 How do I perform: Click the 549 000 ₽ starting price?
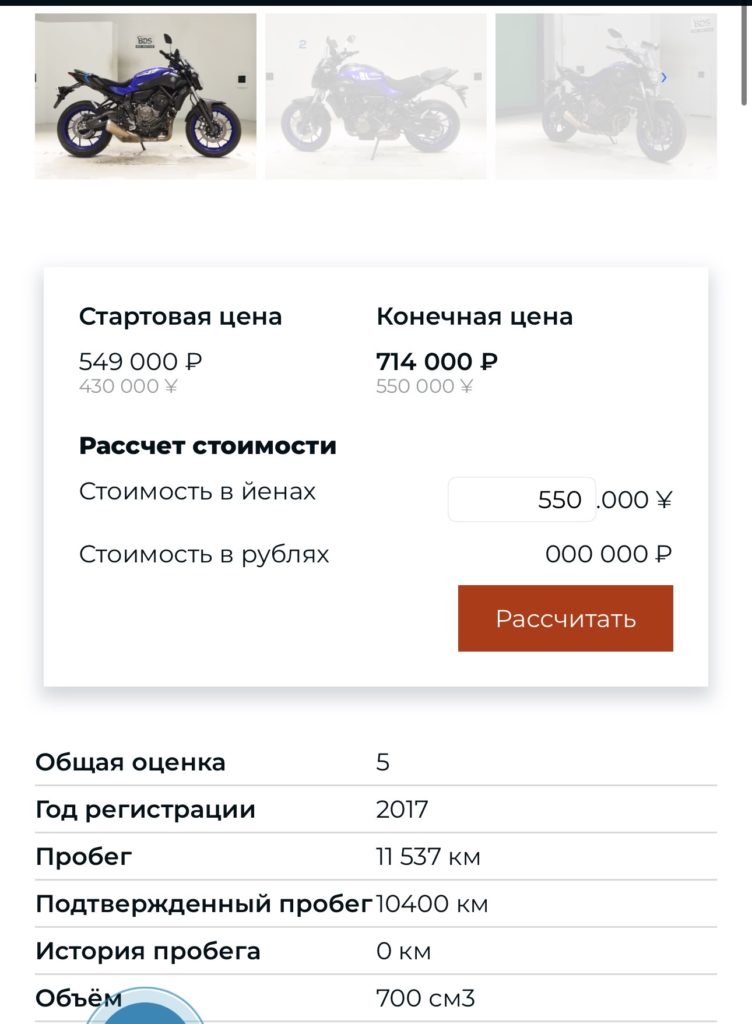[x=140, y=361]
